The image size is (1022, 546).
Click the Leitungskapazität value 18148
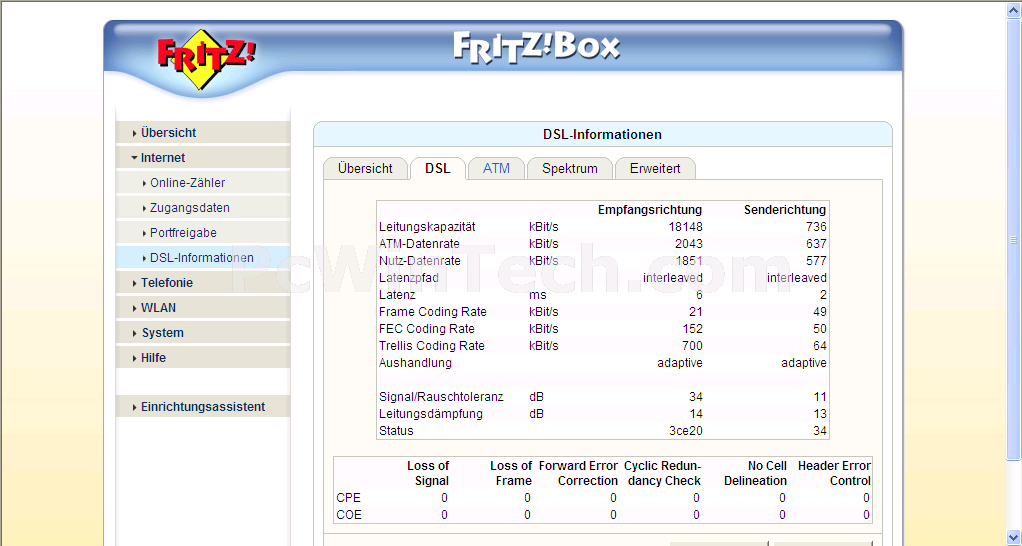(x=685, y=227)
